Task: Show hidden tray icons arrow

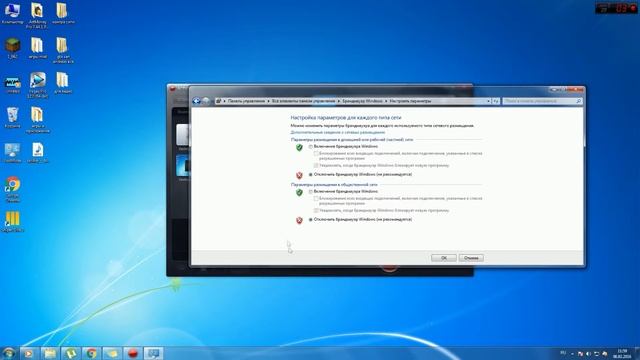Action: coord(572,353)
